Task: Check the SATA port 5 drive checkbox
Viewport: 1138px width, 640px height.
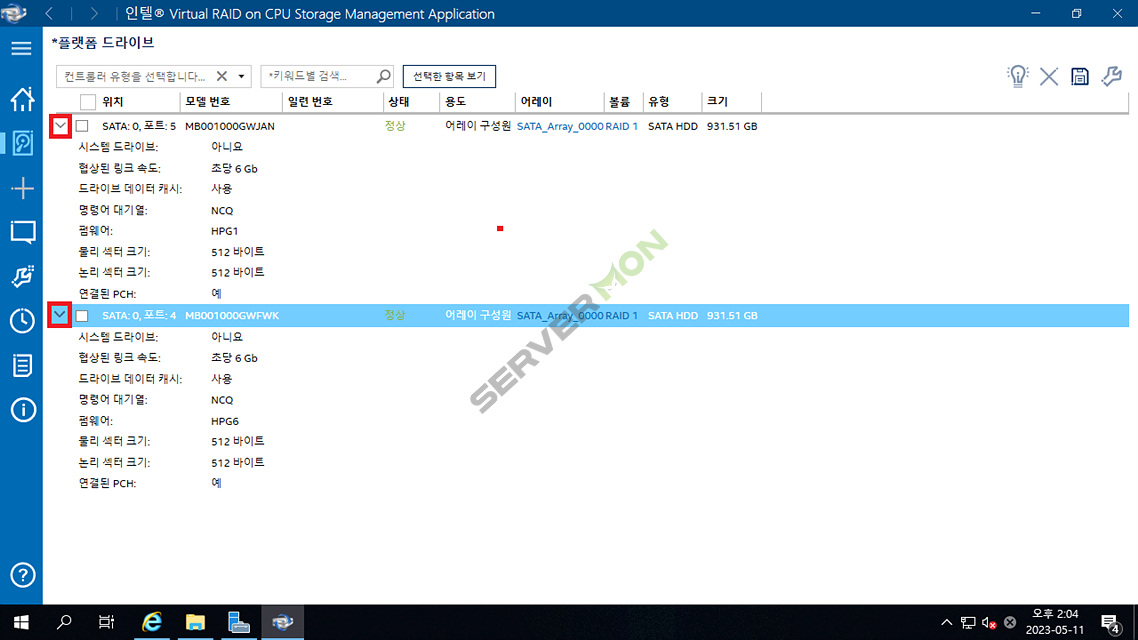Action: tap(82, 126)
